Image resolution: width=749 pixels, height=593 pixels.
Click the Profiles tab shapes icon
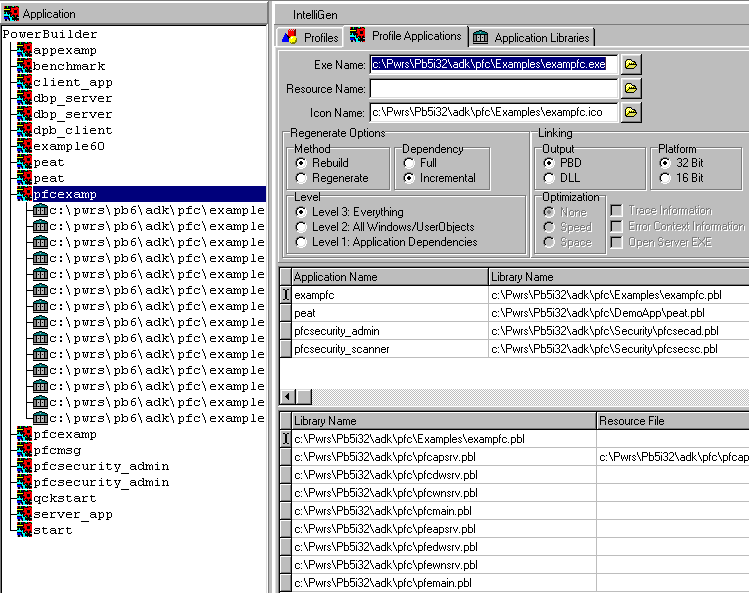(x=289, y=37)
